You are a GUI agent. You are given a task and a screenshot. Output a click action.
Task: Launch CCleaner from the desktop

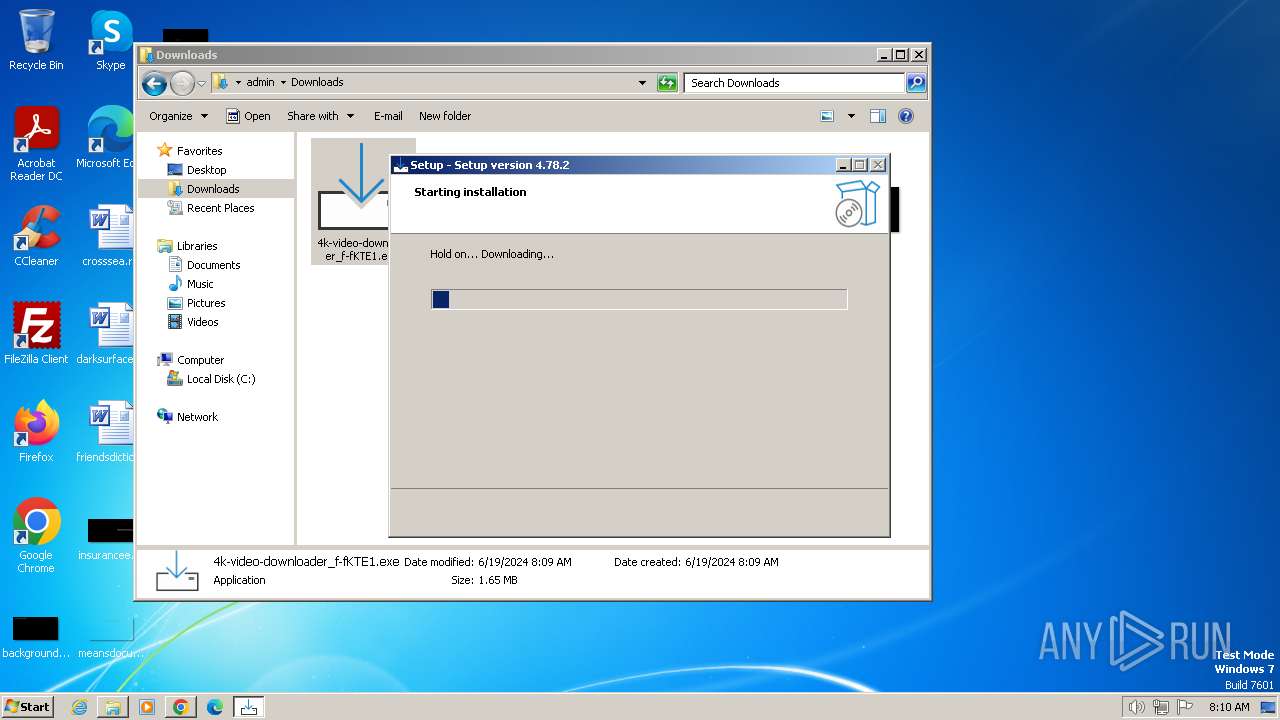[x=36, y=236]
